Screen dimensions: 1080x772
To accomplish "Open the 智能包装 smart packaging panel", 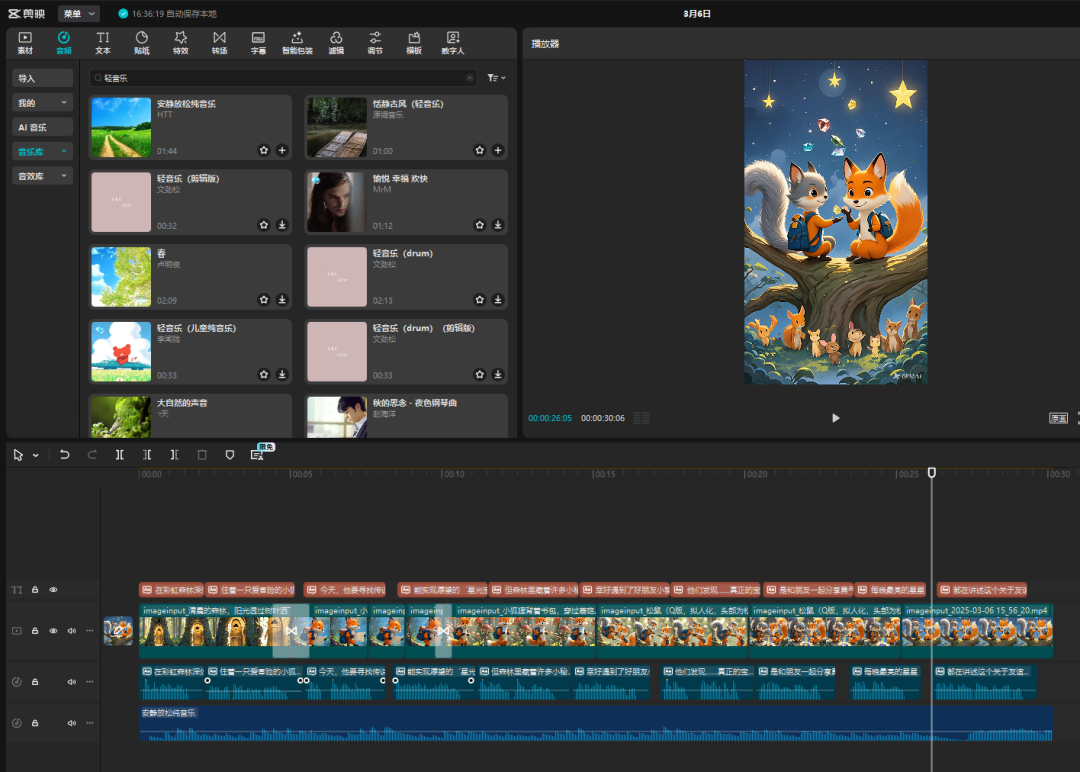I will 297,43.
